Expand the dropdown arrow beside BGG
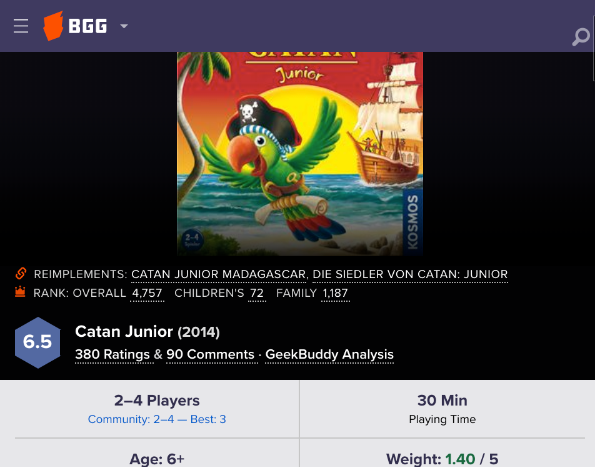Image resolution: width=595 pixels, height=467 pixels. [x=124, y=26]
